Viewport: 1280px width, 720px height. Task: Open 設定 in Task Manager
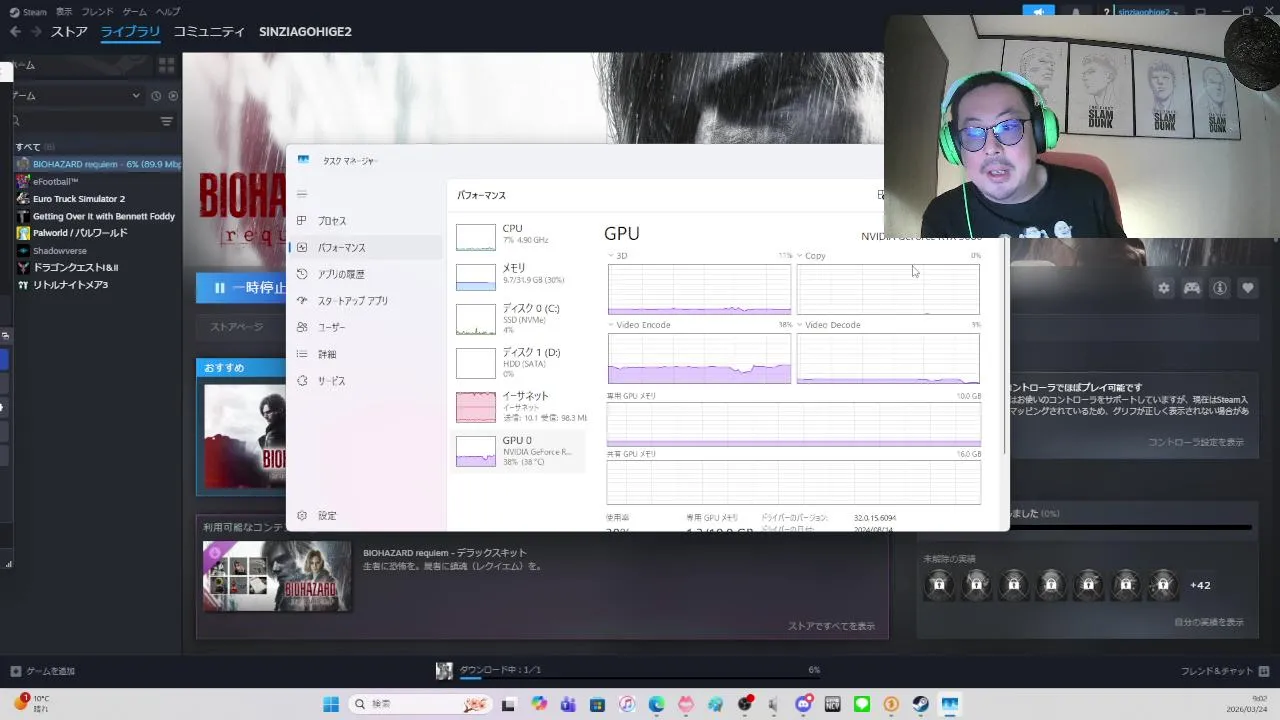366,516
